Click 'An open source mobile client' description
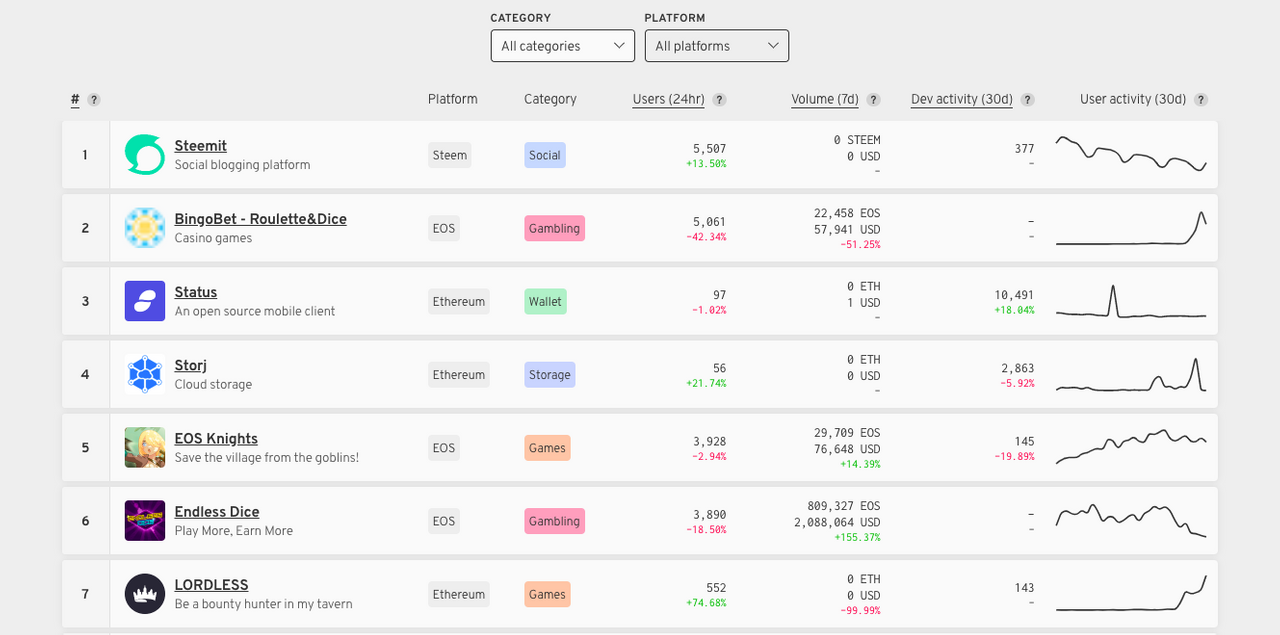This screenshot has width=1280, height=635. [255, 311]
